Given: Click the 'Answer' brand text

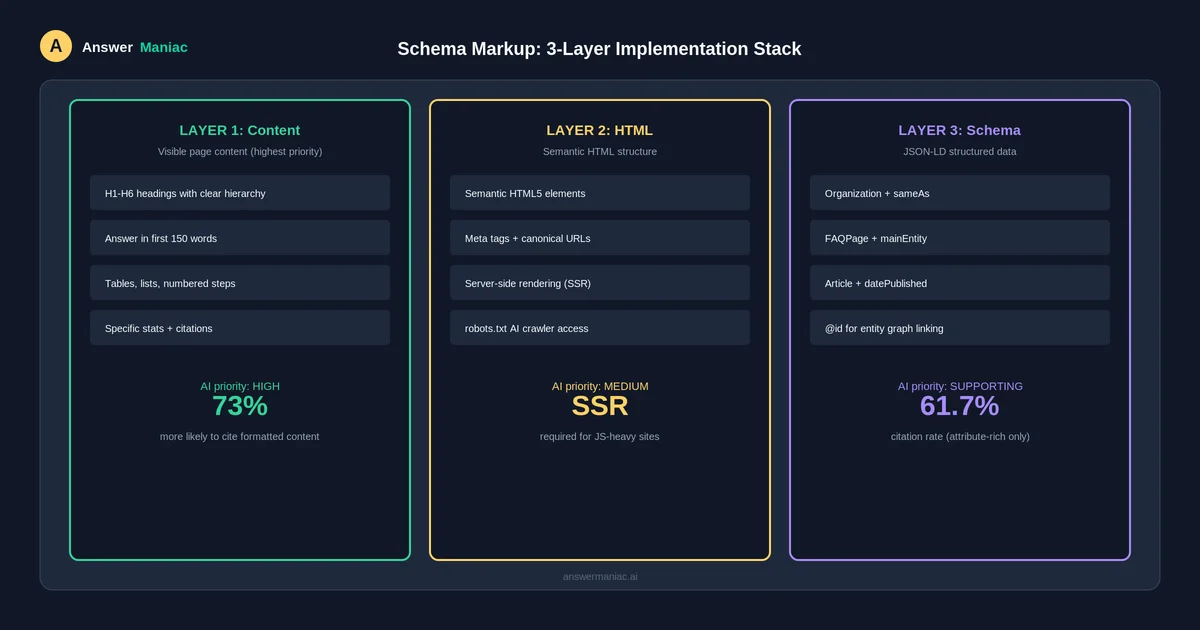Looking at the screenshot, I should click(x=107, y=47).
